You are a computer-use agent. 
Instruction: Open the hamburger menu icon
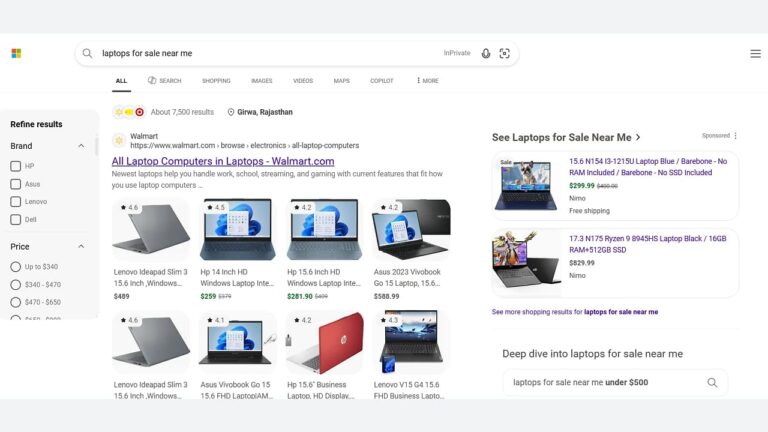(755, 53)
